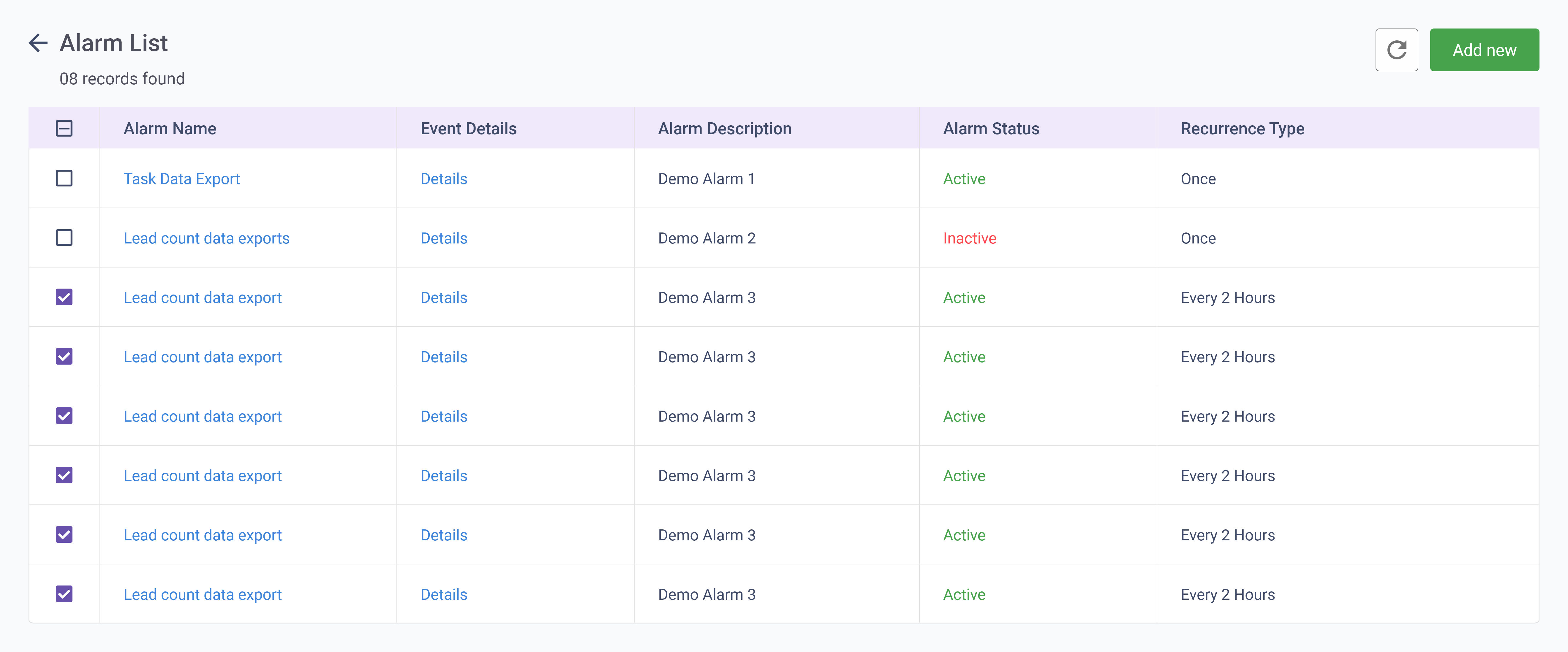1568x652 pixels.
Task: Click the Alarm Status column header
Action: coord(991,129)
